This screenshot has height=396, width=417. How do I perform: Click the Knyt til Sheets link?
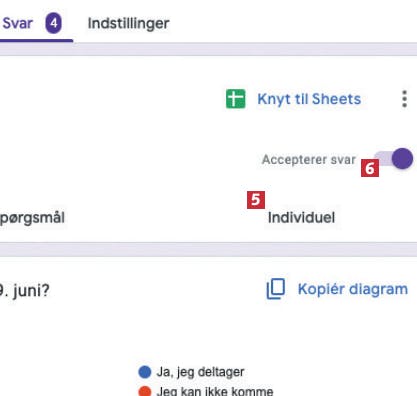click(x=309, y=99)
